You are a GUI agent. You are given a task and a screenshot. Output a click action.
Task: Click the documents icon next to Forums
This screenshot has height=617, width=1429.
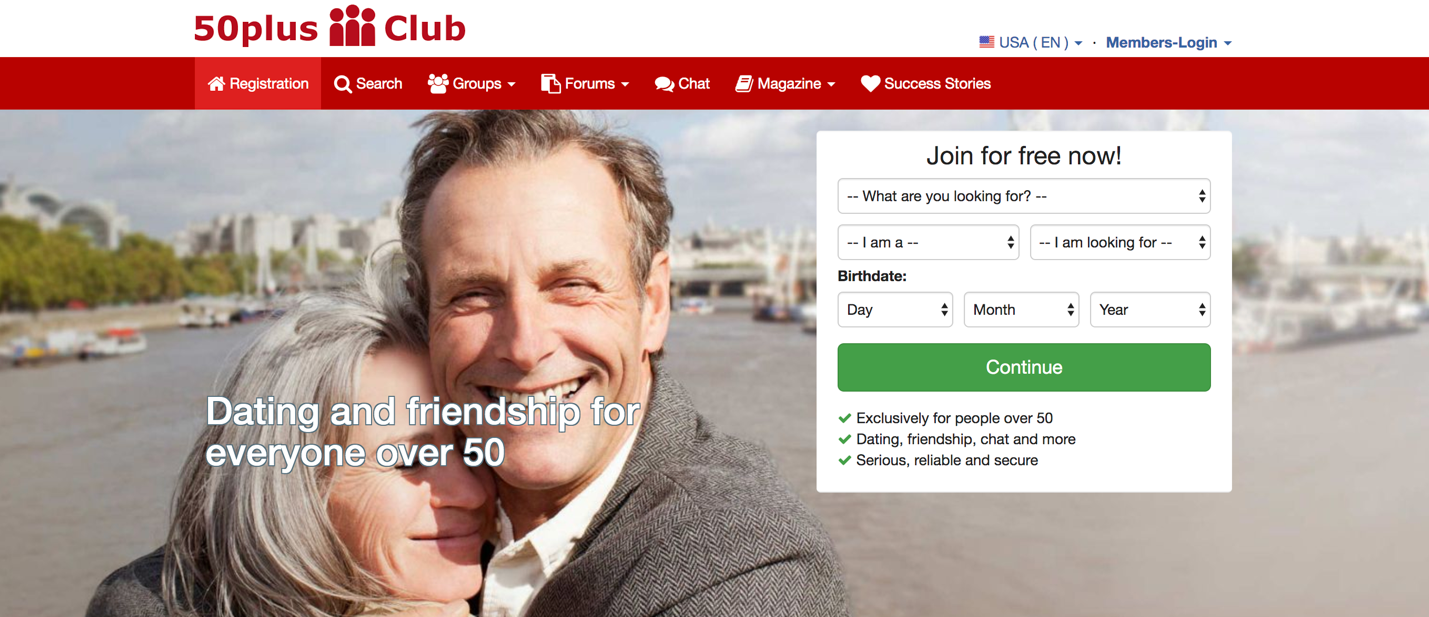(x=550, y=84)
